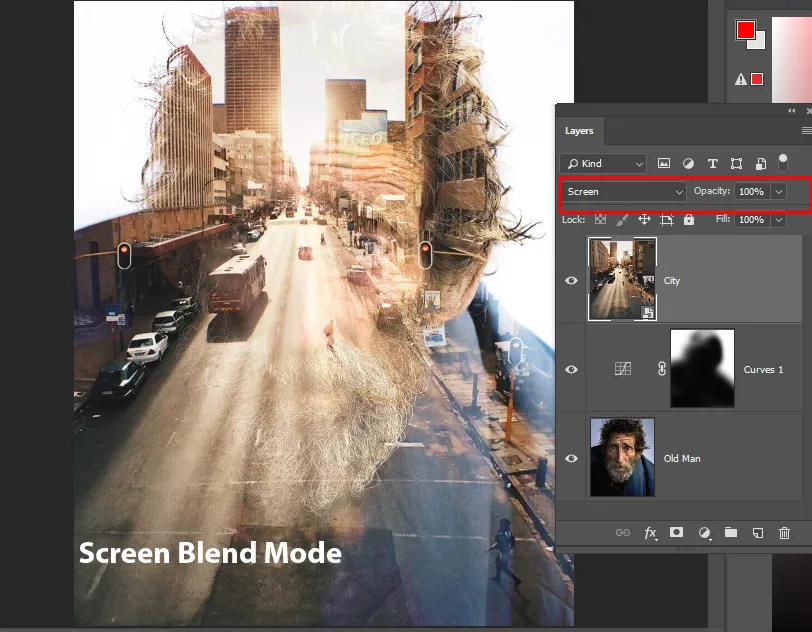Lock position move icon
The width and height of the screenshot is (812, 632).
tap(644, 220)
